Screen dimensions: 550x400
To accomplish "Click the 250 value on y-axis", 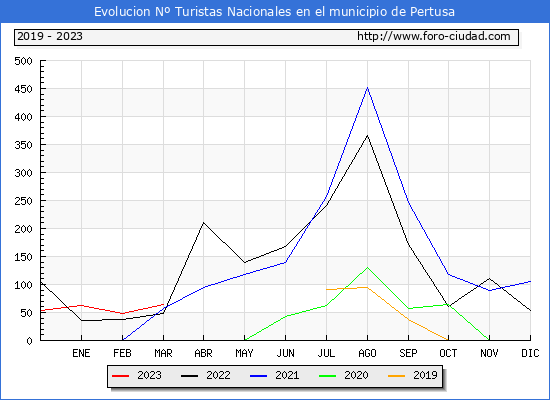I will 24,201.
